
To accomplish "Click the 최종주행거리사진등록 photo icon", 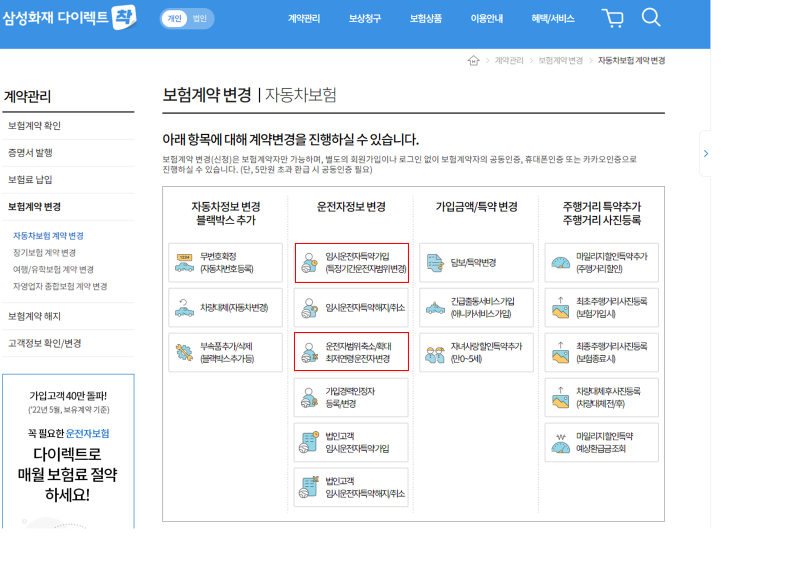I will 560,353.
